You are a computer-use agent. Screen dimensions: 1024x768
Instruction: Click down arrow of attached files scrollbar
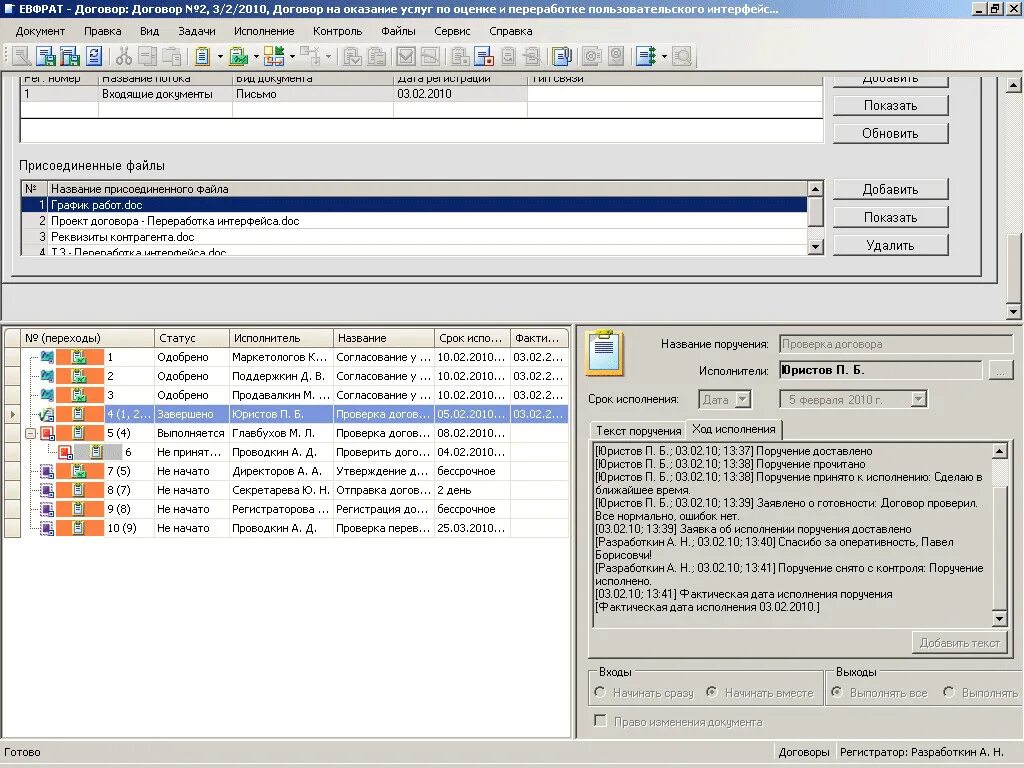coord(815,247)
